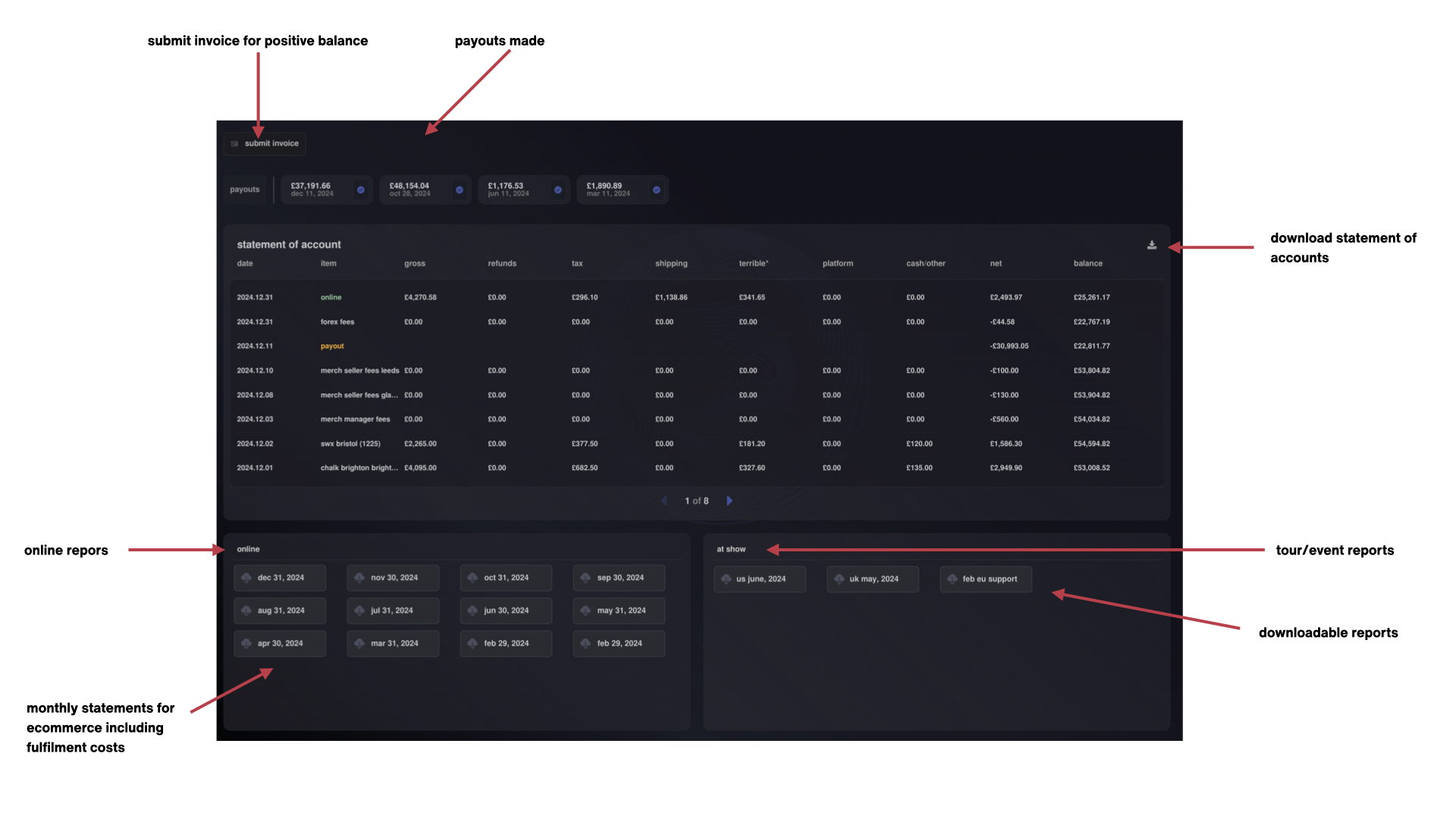The height and width of the screenshot is (819, 1456).
Task: Download the statement of account
Action: 1151,245
